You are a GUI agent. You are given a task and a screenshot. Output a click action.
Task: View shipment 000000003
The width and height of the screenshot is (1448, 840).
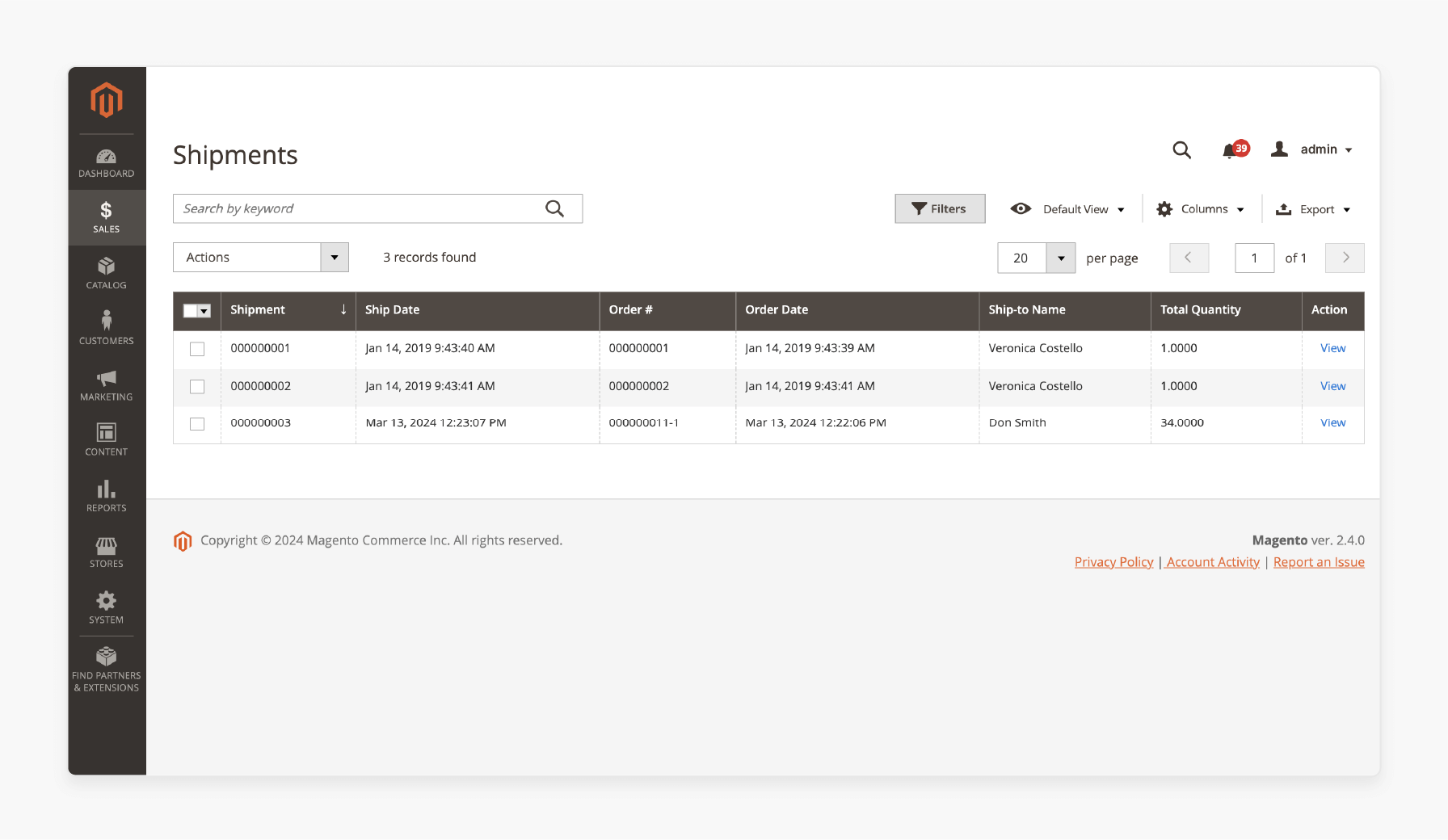1332,422
